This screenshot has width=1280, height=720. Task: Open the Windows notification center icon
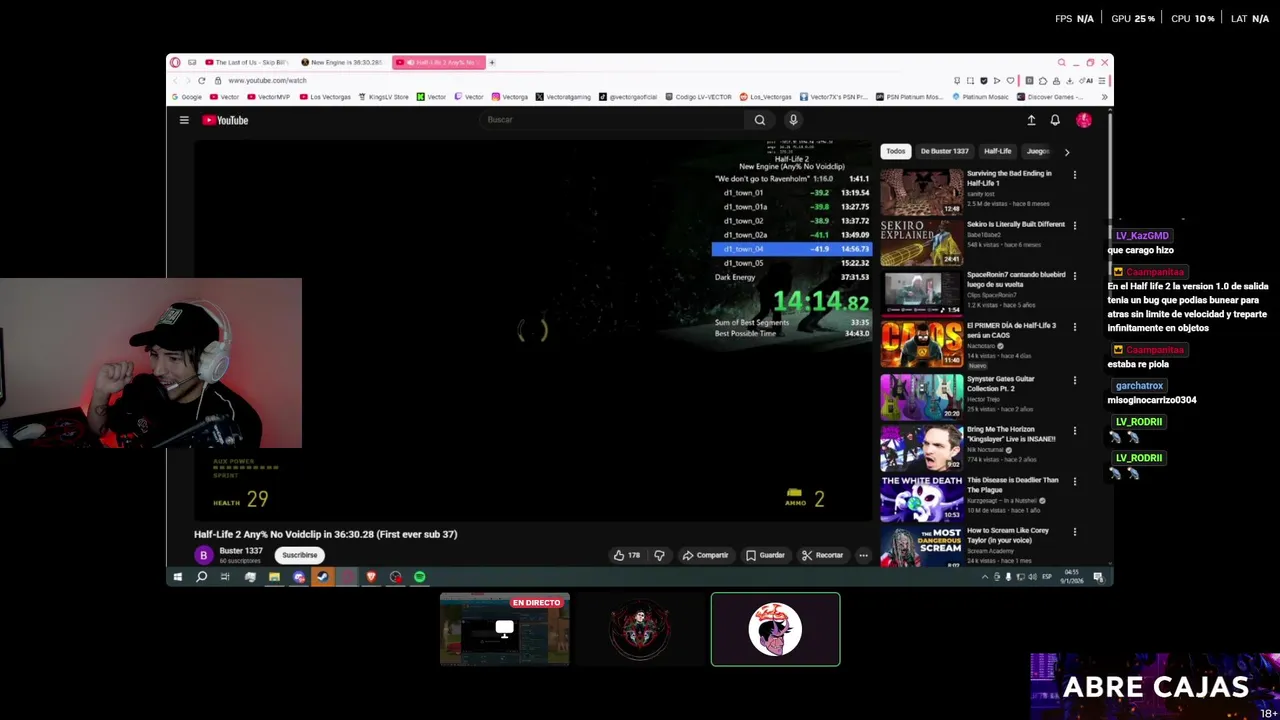click(1098, 577)
